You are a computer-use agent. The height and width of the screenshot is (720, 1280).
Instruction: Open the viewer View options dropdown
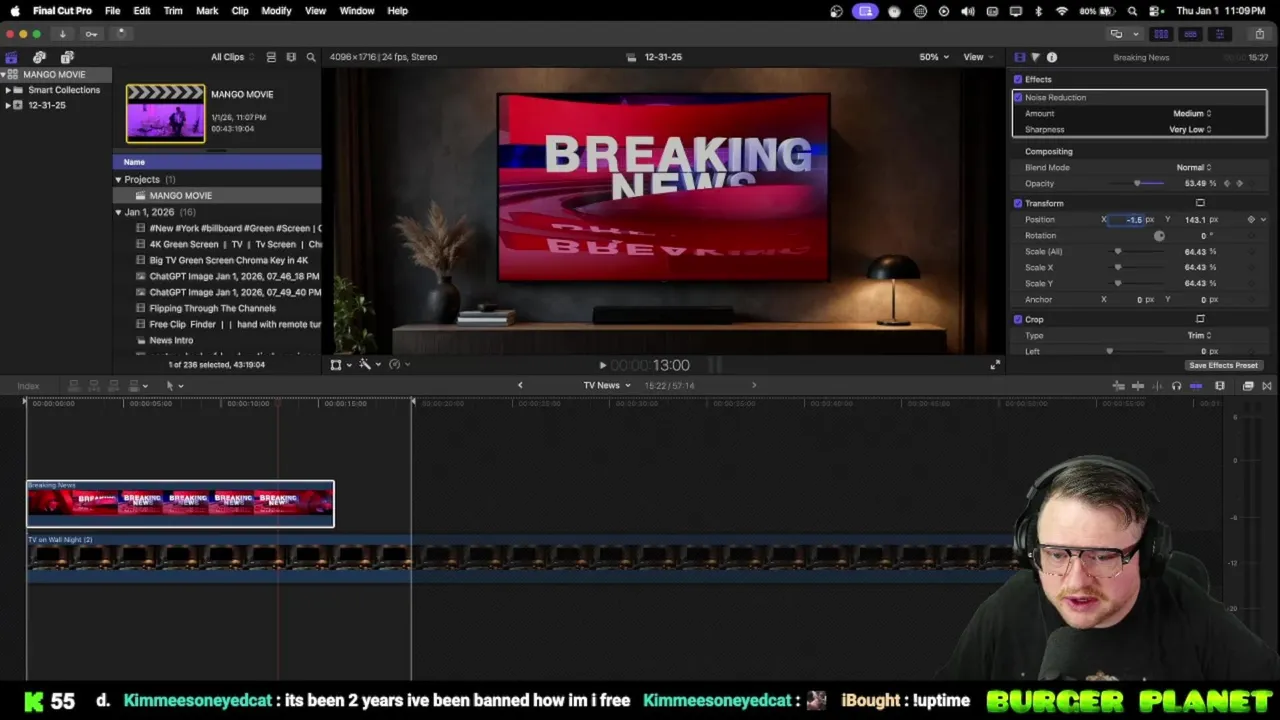(977, 57)
